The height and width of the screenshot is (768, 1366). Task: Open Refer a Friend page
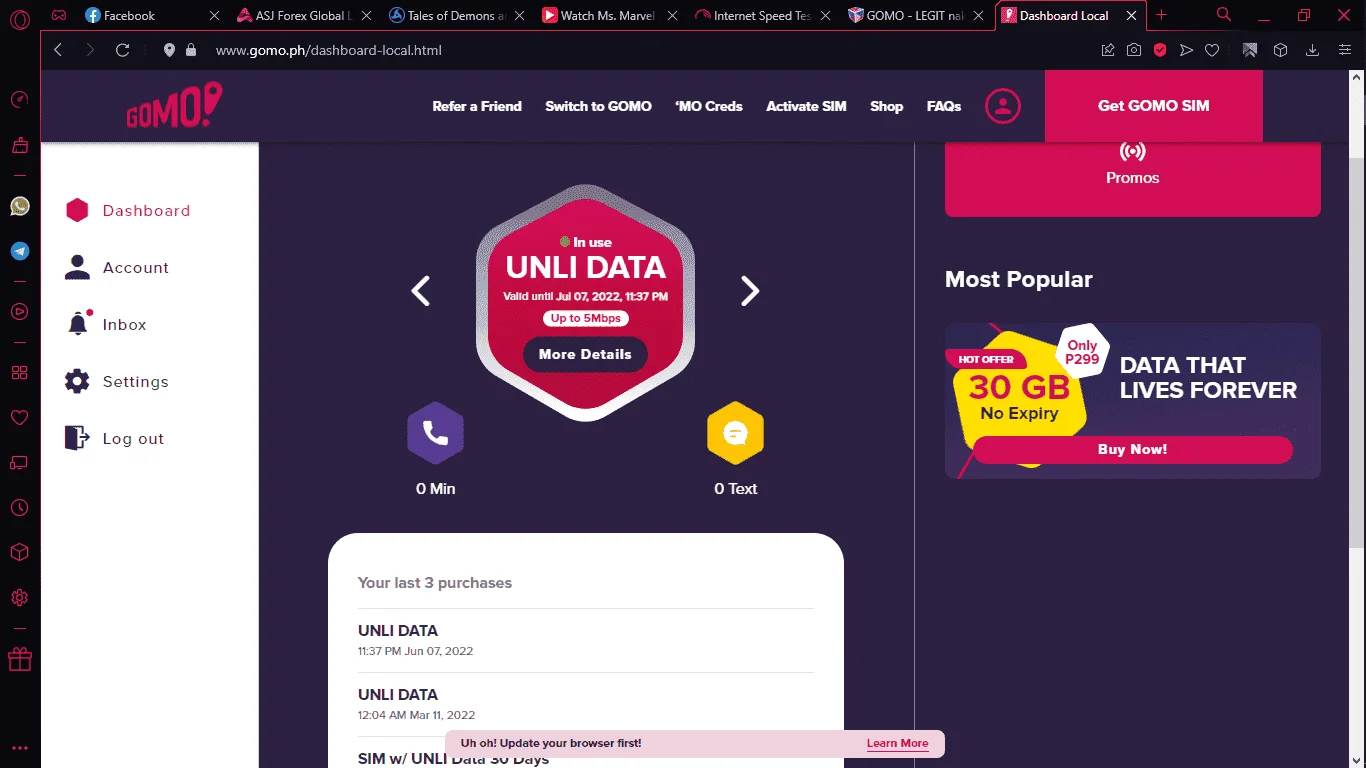tap(477, 106)
